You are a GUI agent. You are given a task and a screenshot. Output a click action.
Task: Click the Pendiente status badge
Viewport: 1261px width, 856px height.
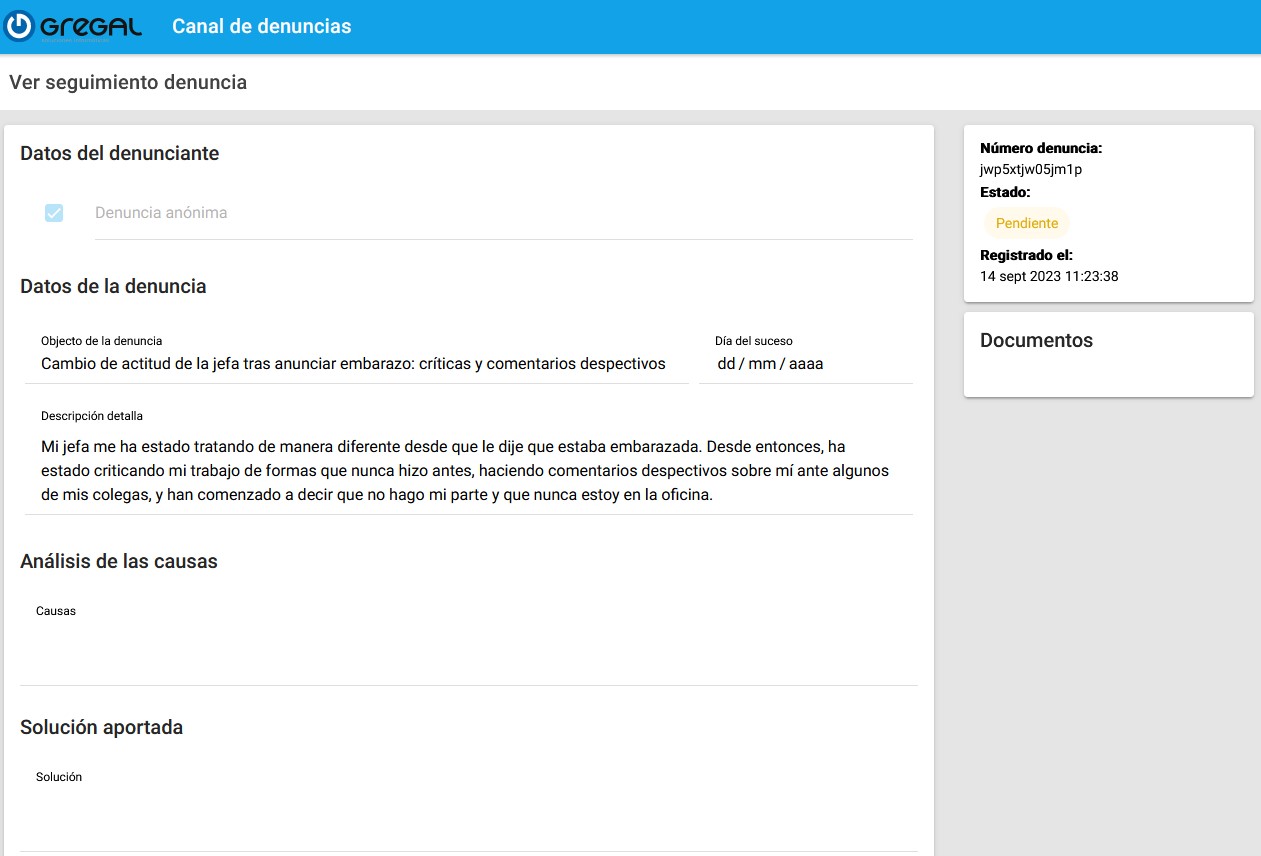pos(1026,223)
